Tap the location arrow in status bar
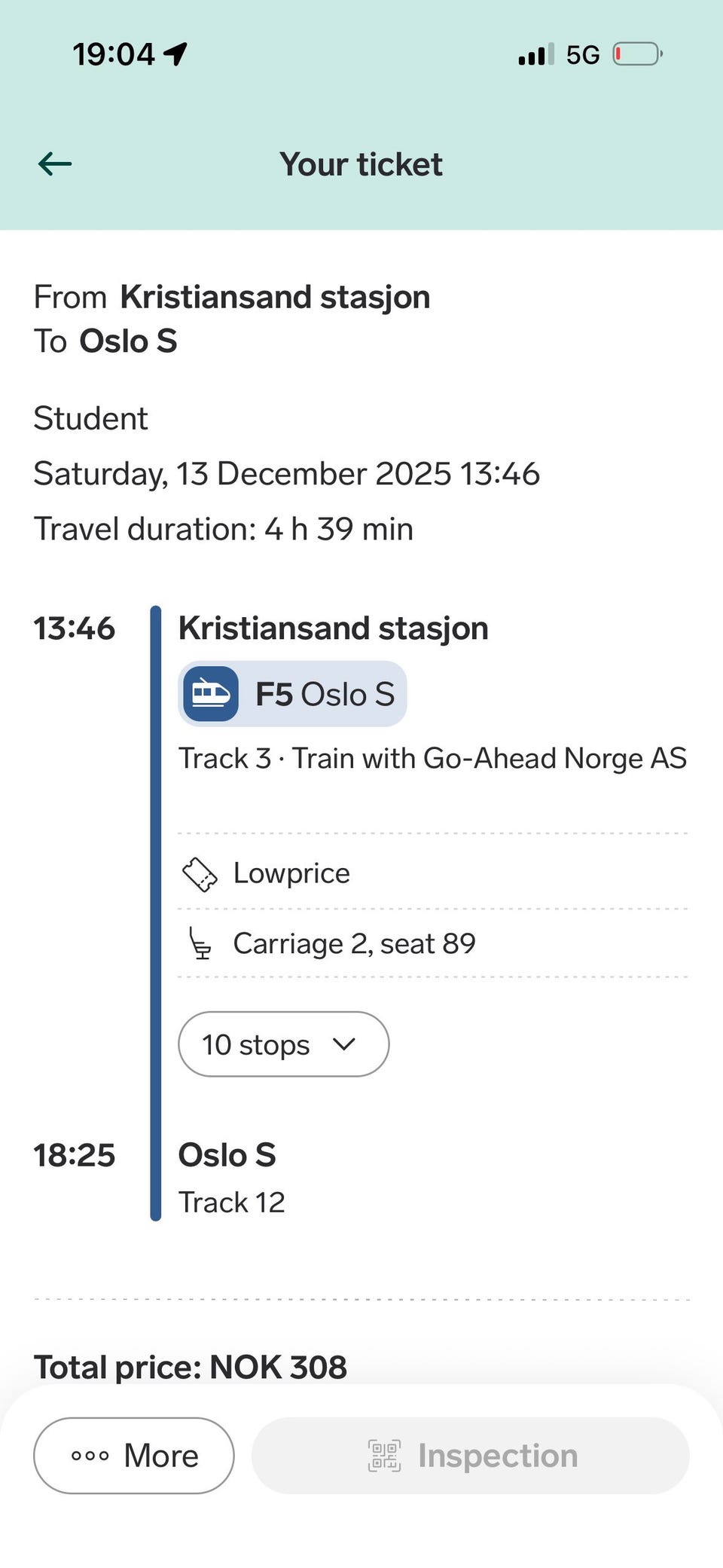 175,54
